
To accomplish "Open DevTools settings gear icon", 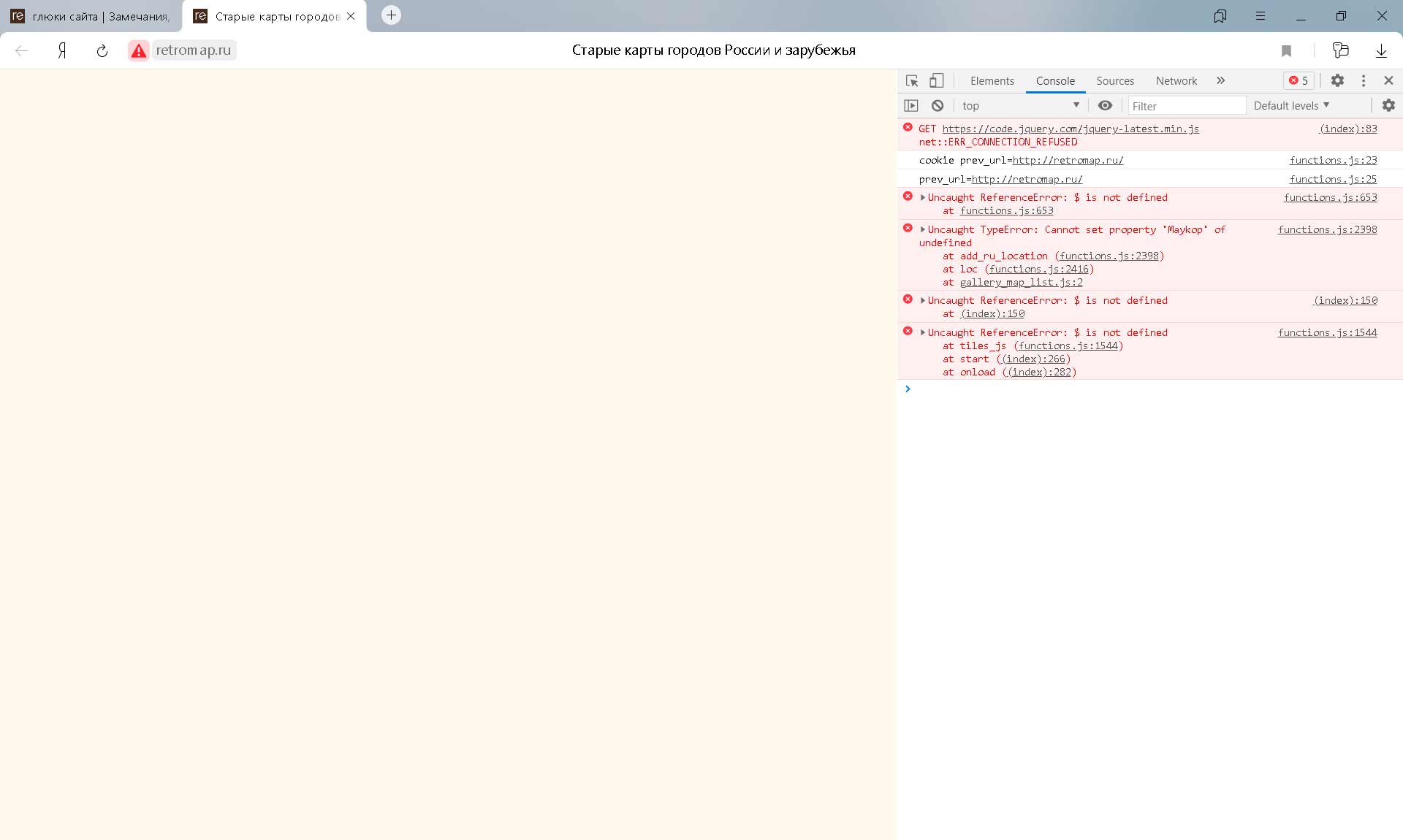I will pos(1337,81).
